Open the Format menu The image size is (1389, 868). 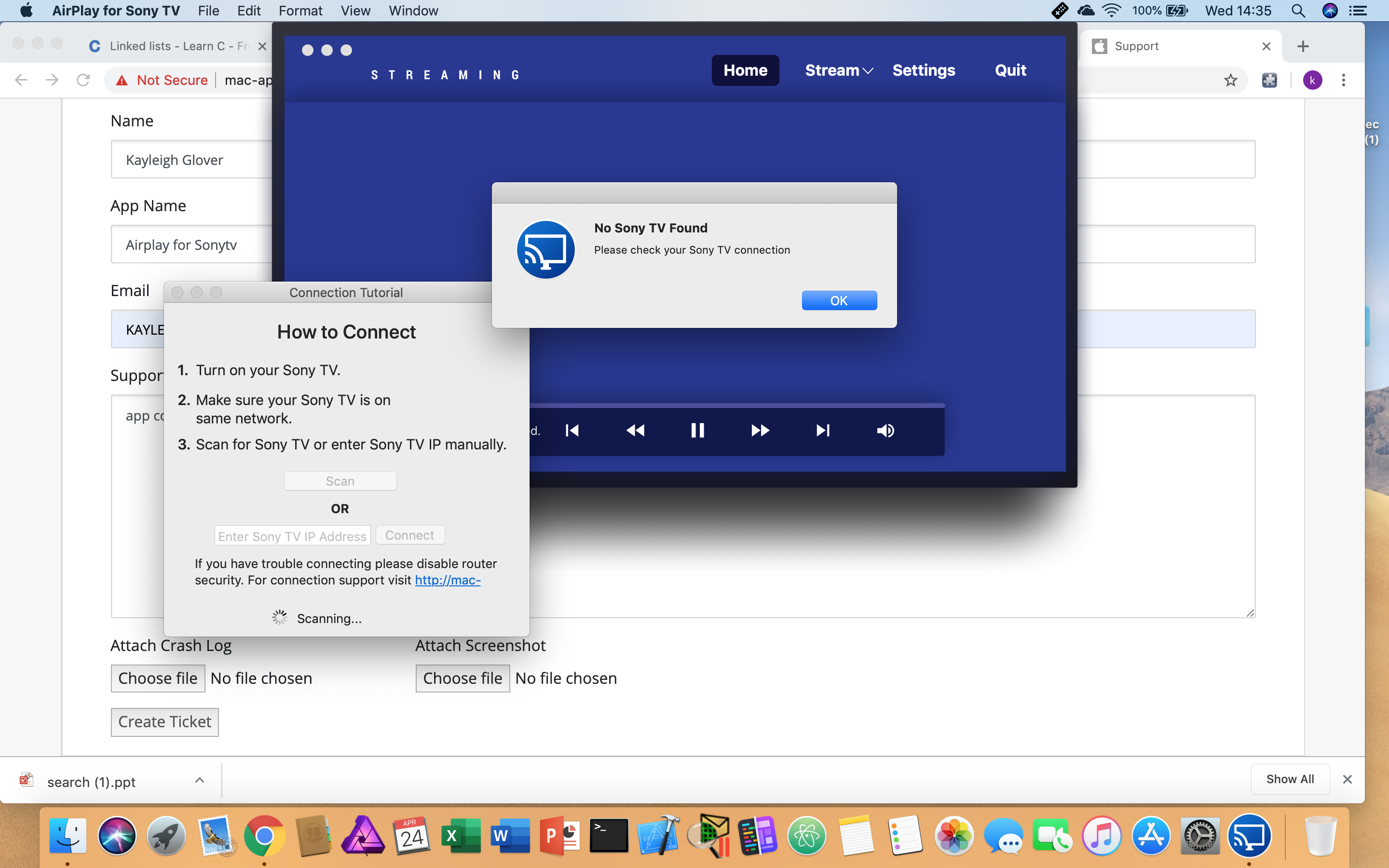point(300,10)
